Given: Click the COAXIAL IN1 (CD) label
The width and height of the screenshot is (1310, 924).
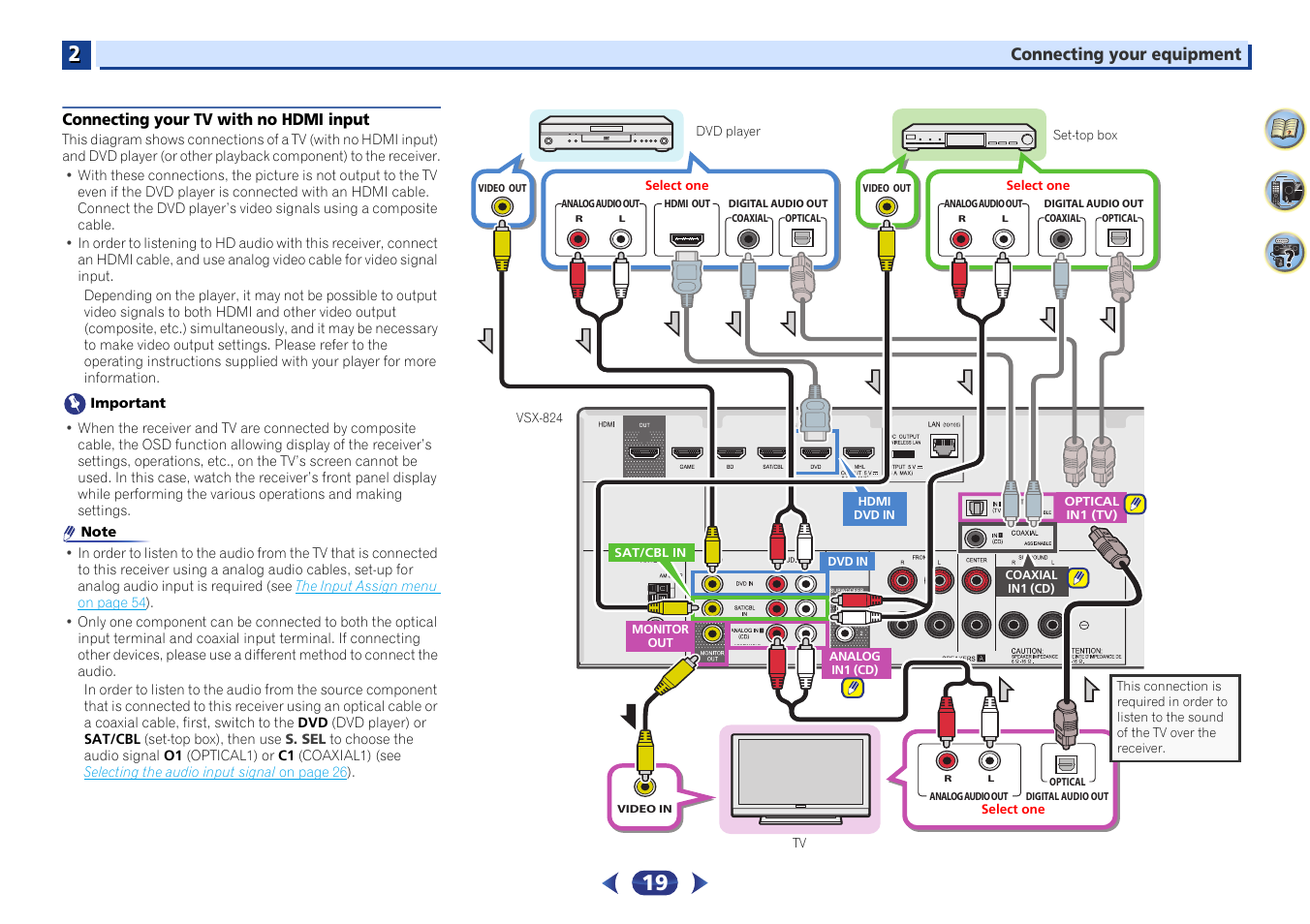Looking at the screenshot, I should click(1030, 581).
